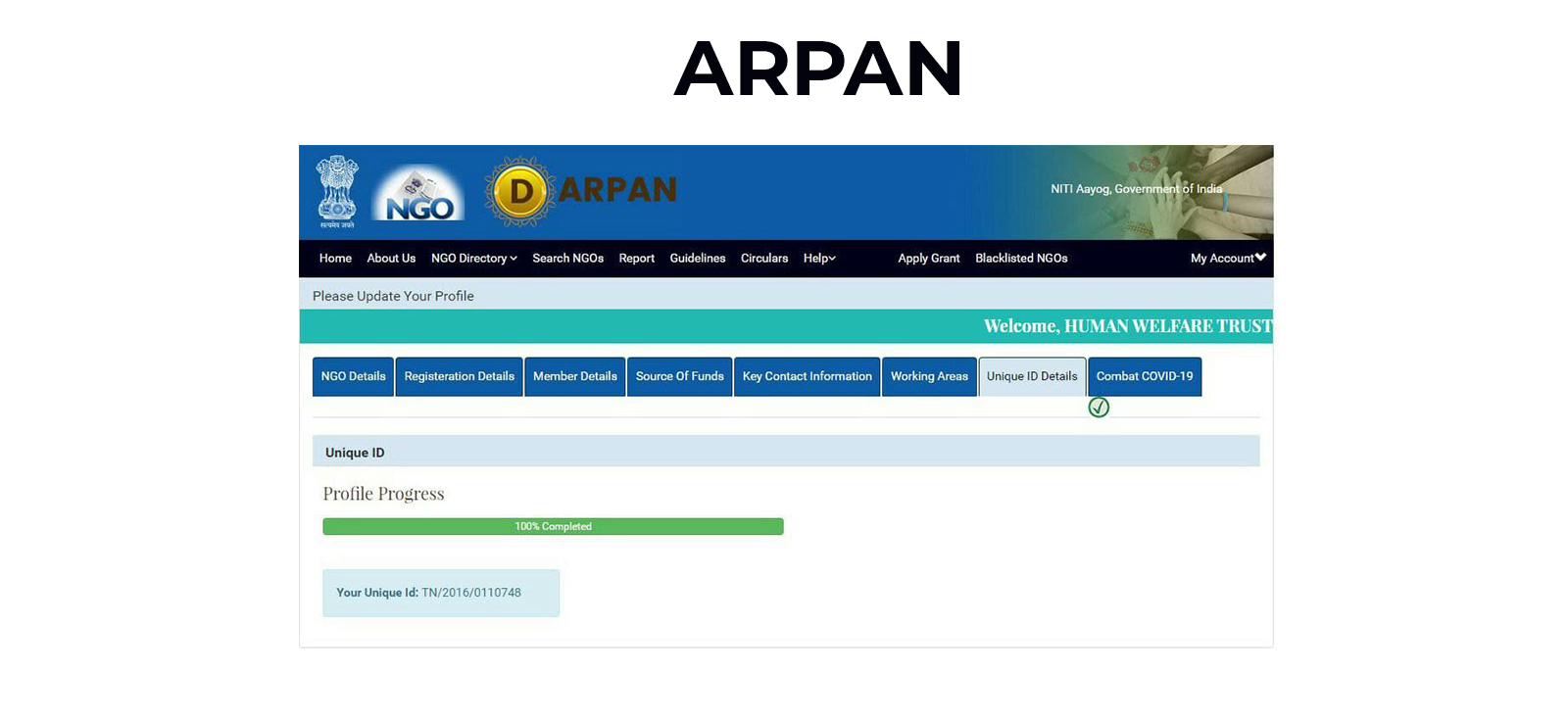Click the unique ID TN/2016/0110748 text
Viewport: 1568px width, 721px height.
[x=471, y=593]
